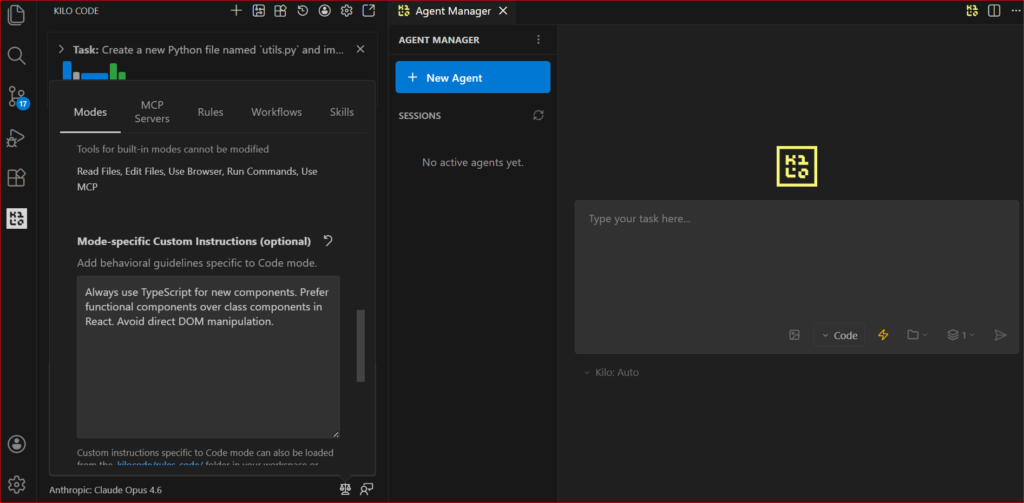Open Source Control view with 17 badge
The height and width of the screenshot is (503, 1024).
click(16, 97)
